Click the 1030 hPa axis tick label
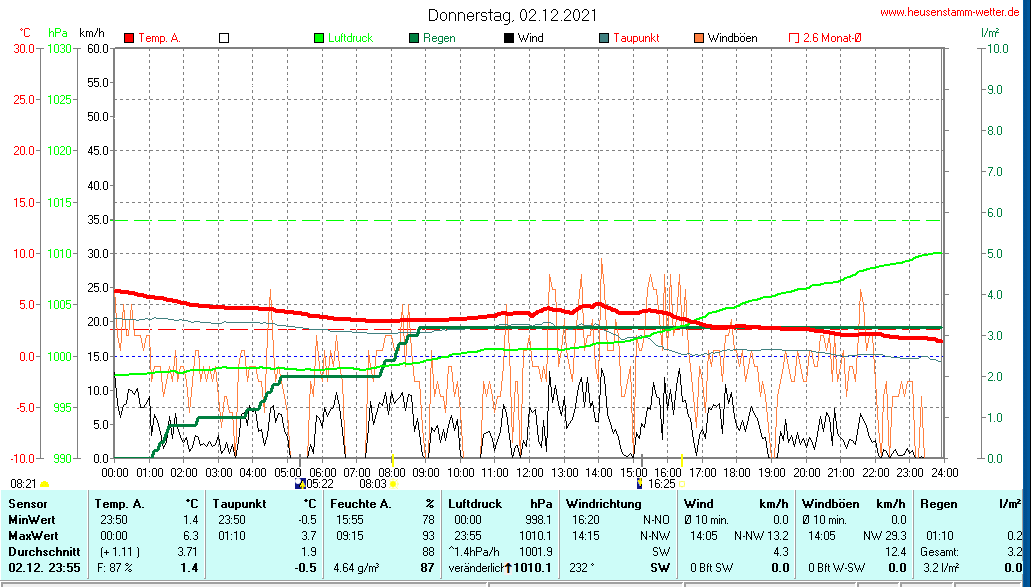 click(59, 49)
